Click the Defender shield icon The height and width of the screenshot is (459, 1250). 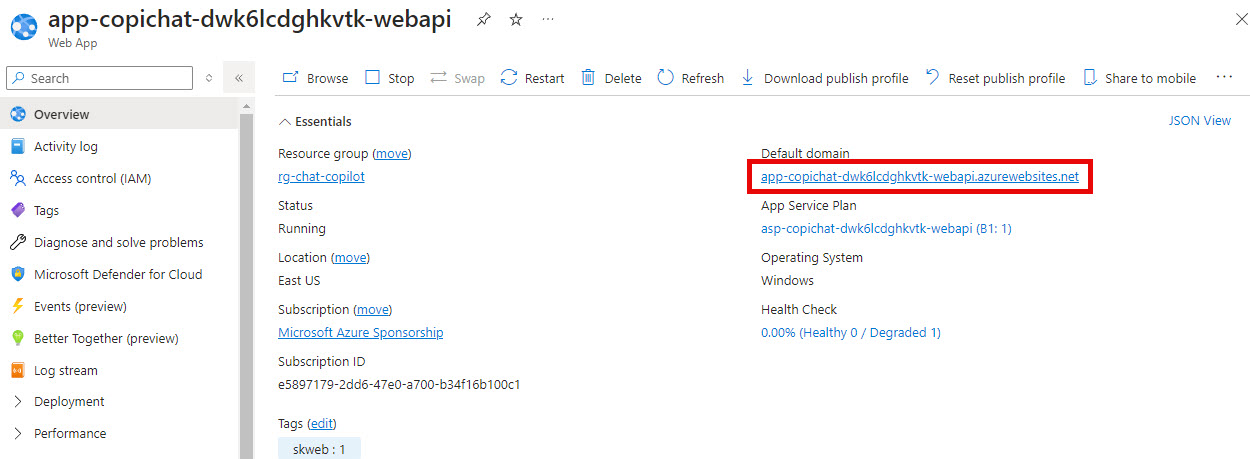click(x=17, y=274)
